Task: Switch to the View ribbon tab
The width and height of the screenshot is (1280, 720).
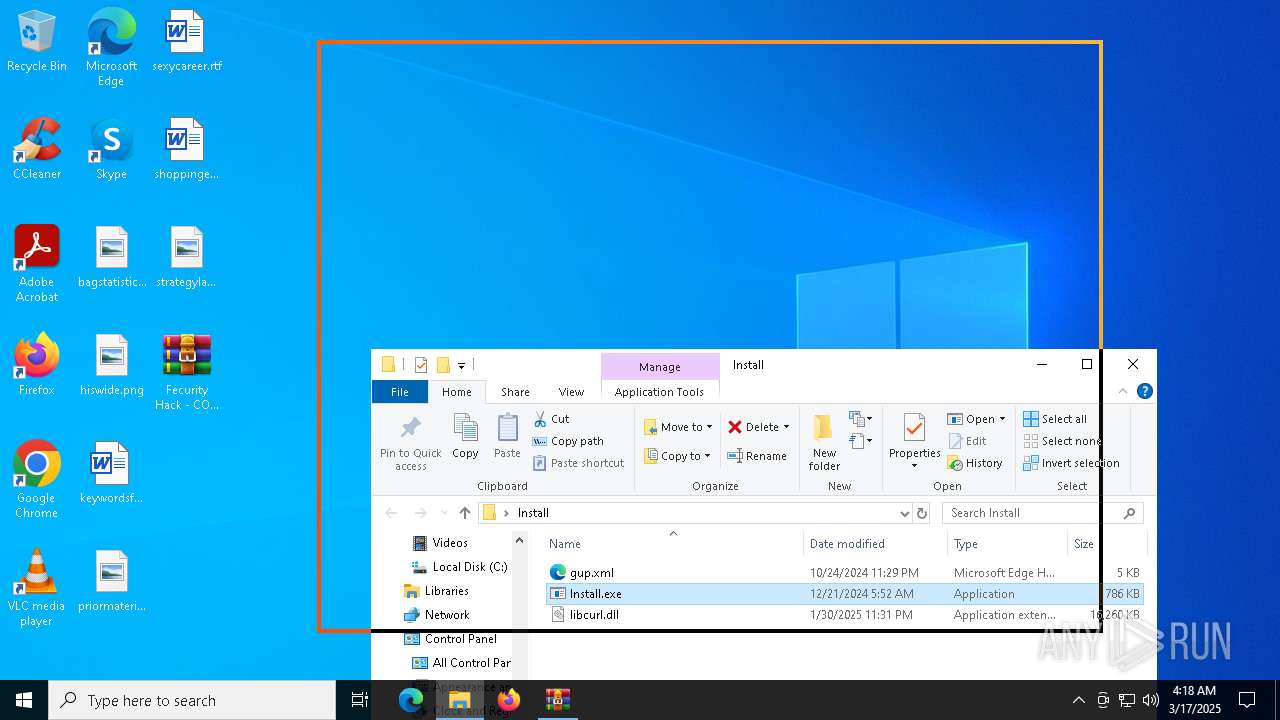Action: (x=571, y=392)
